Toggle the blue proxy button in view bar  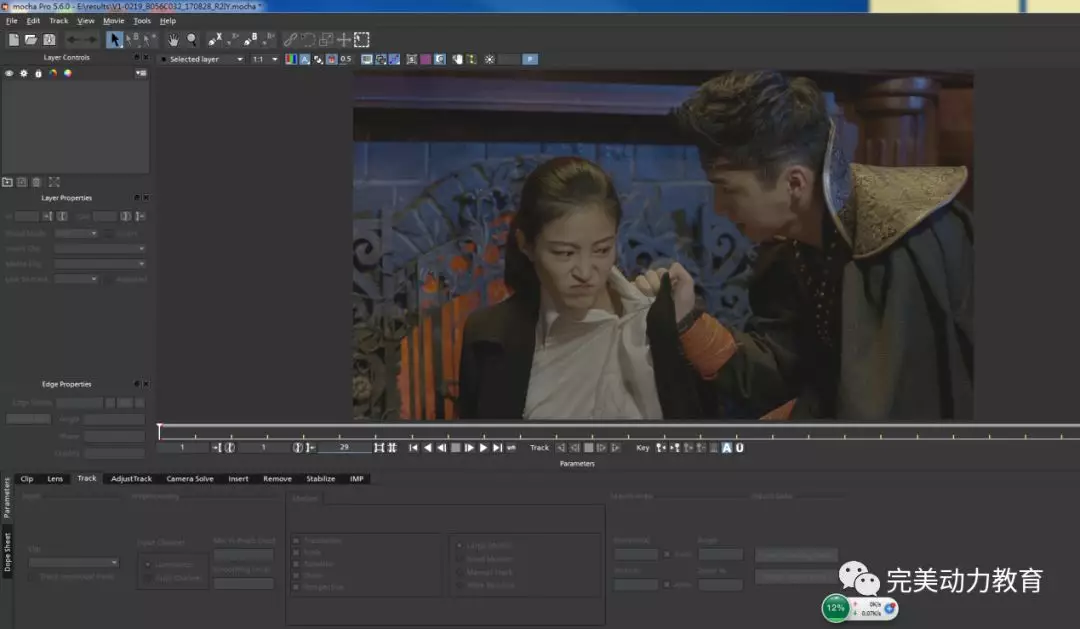click(530, 59)
